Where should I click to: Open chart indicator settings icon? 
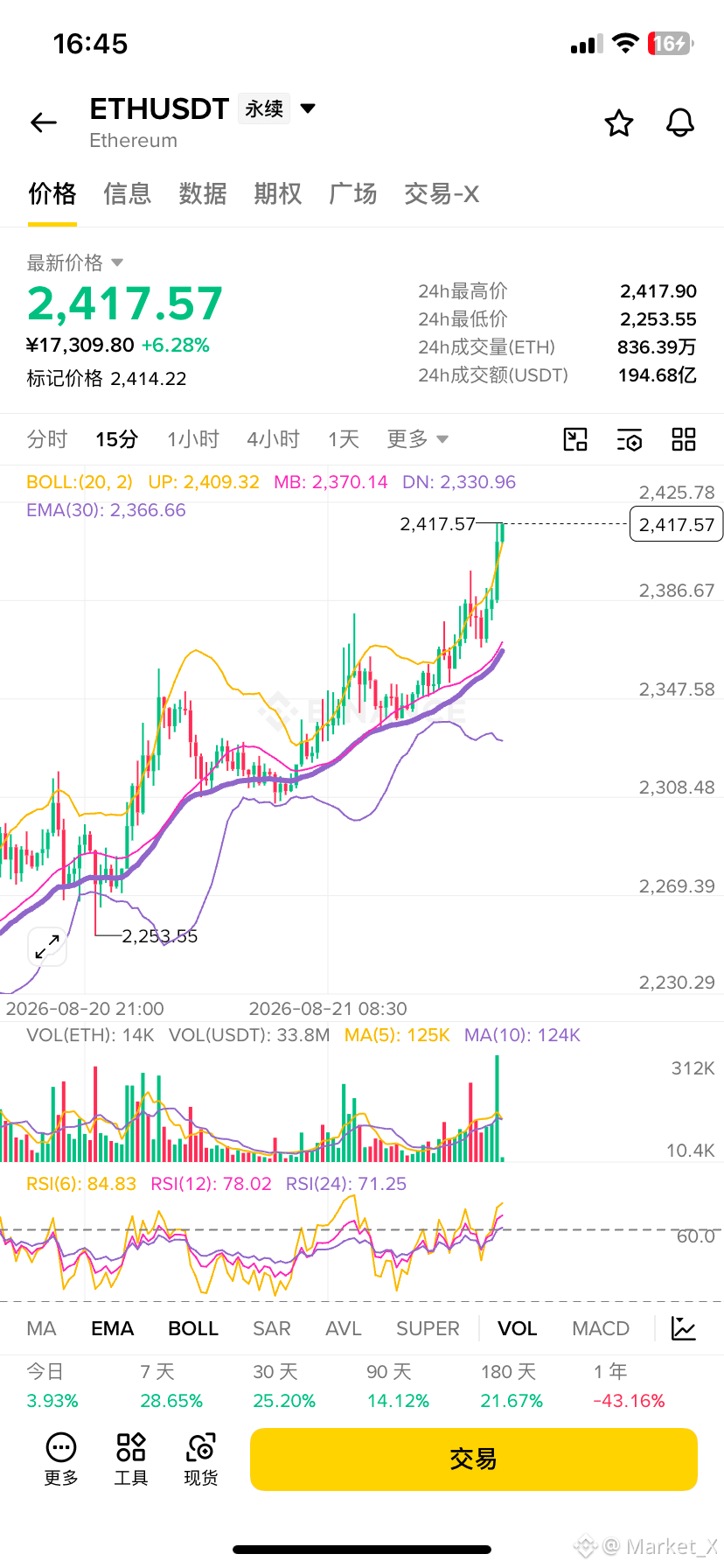(x=630, y=439)
